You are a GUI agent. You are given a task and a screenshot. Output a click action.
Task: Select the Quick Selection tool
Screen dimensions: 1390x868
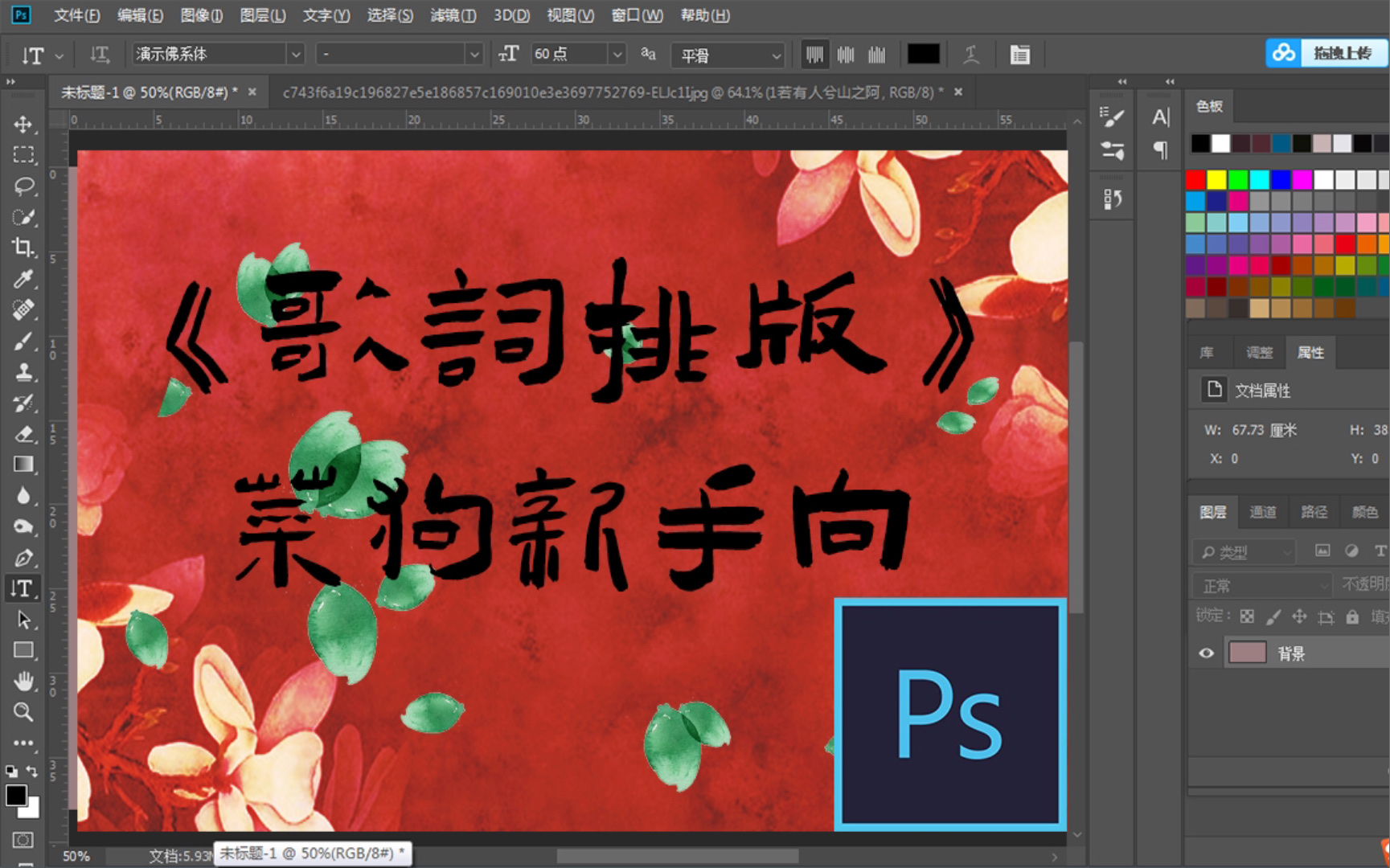[23, 217]
